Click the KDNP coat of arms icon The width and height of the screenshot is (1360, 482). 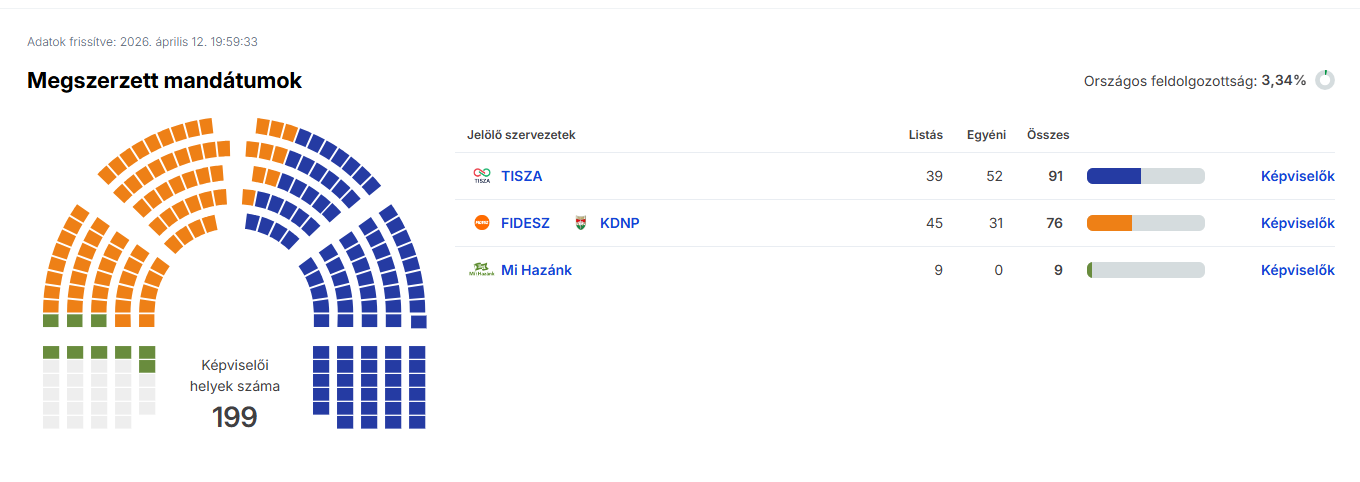tap(581, 223)
